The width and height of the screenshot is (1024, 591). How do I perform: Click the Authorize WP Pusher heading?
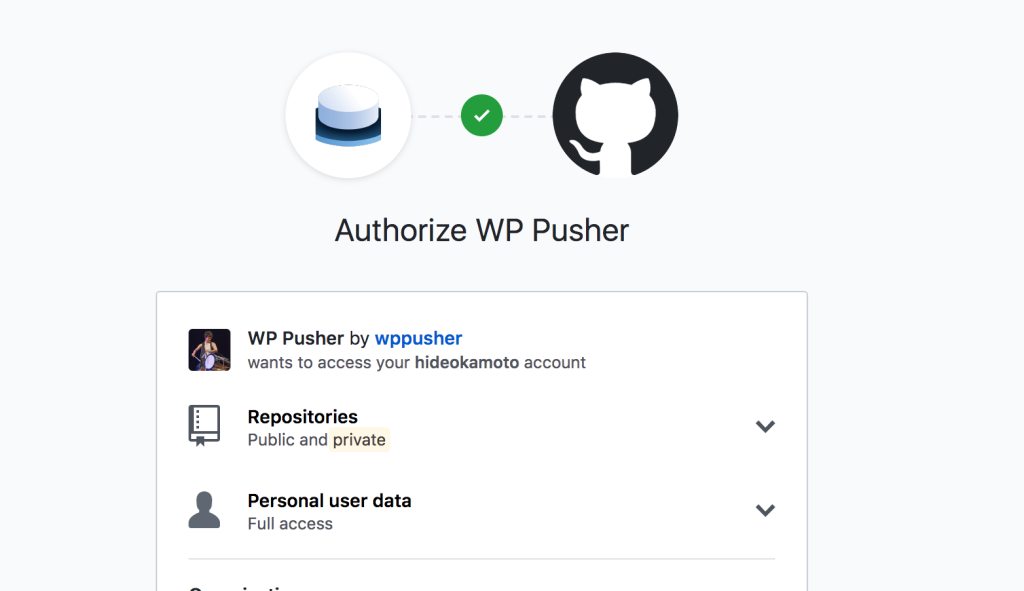point(482,230)
